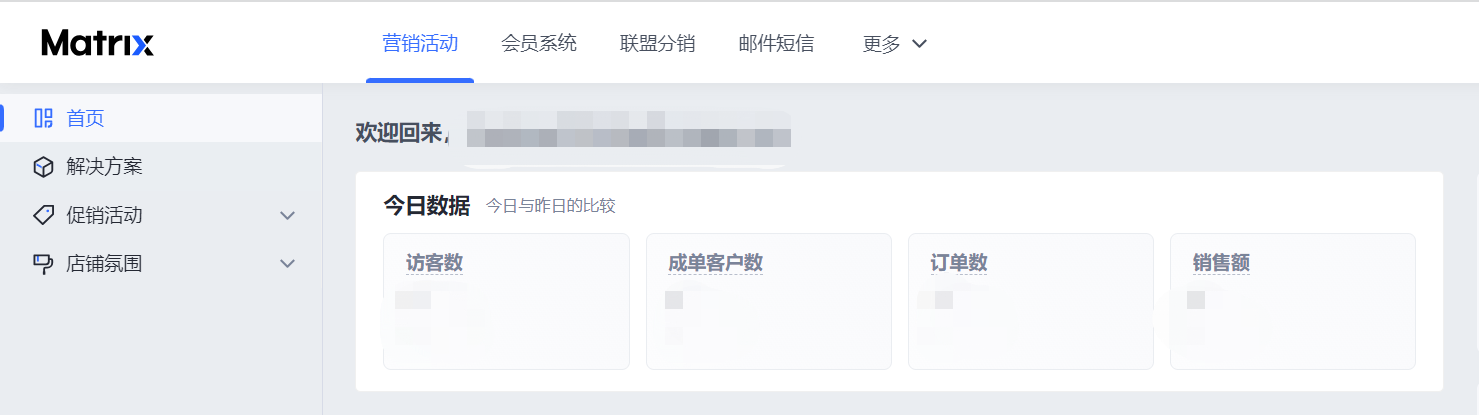Screen dimensions: 1479x415
Task: Click the 促销活动 tag icon
Action: (43, 215)
